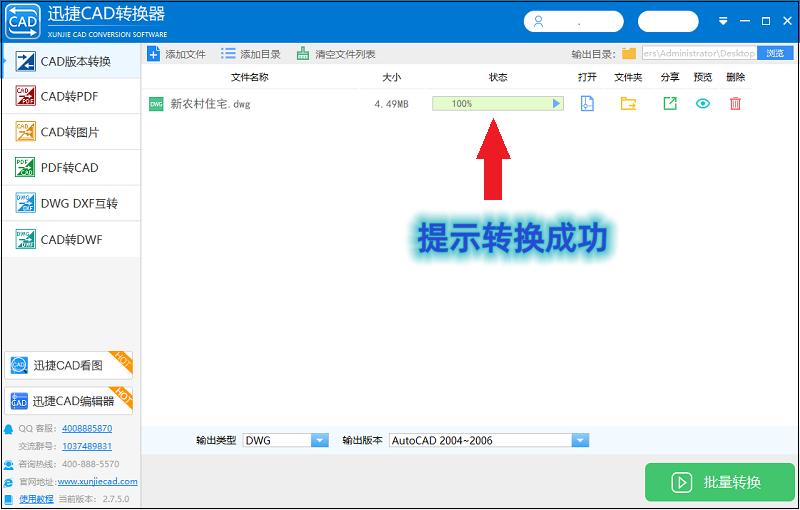Click the 状态 column header
This screenshot has height=510, width=800.
498,77
